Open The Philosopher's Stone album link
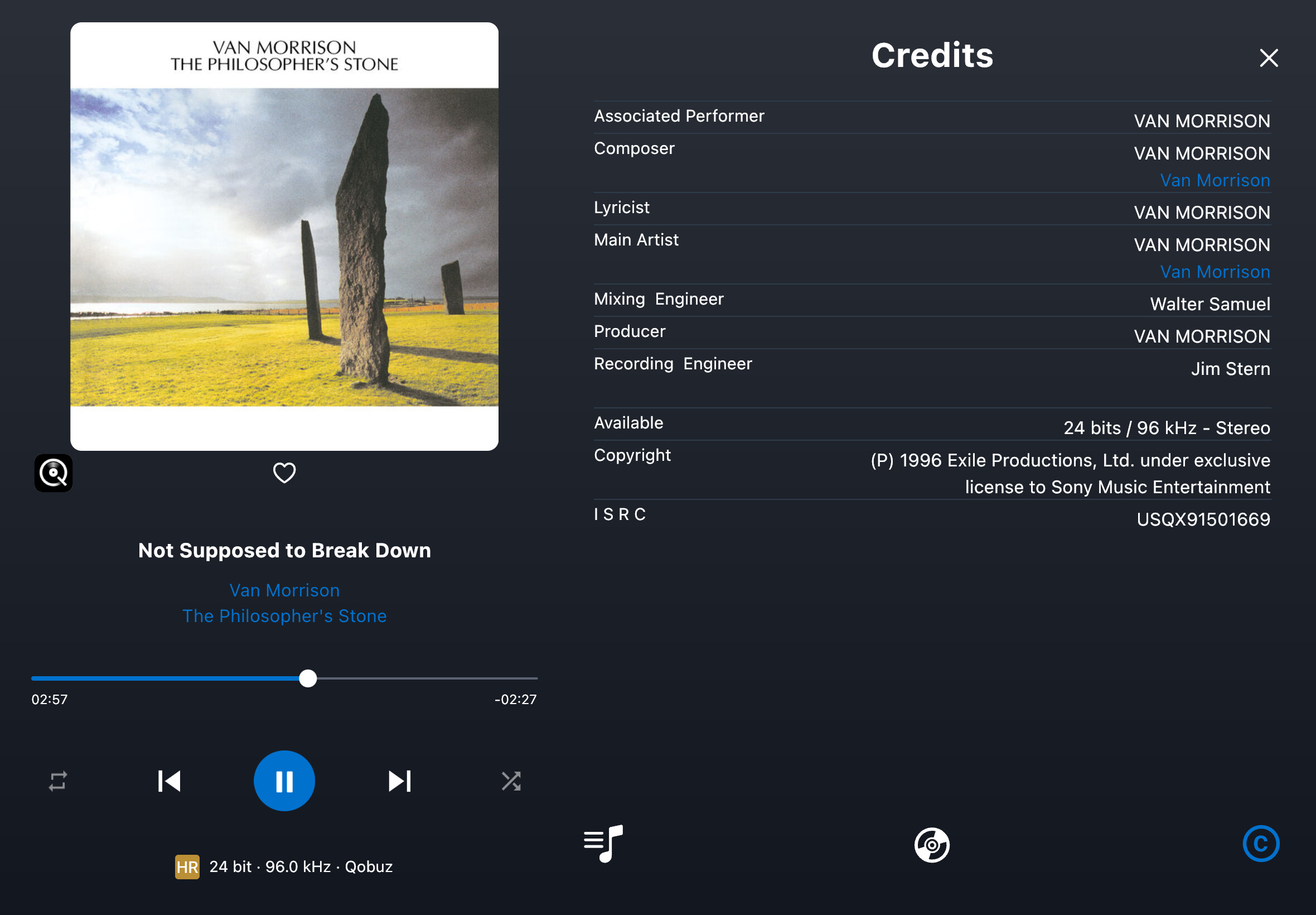The image size is (1316, 915). click(x=284, y=616)
